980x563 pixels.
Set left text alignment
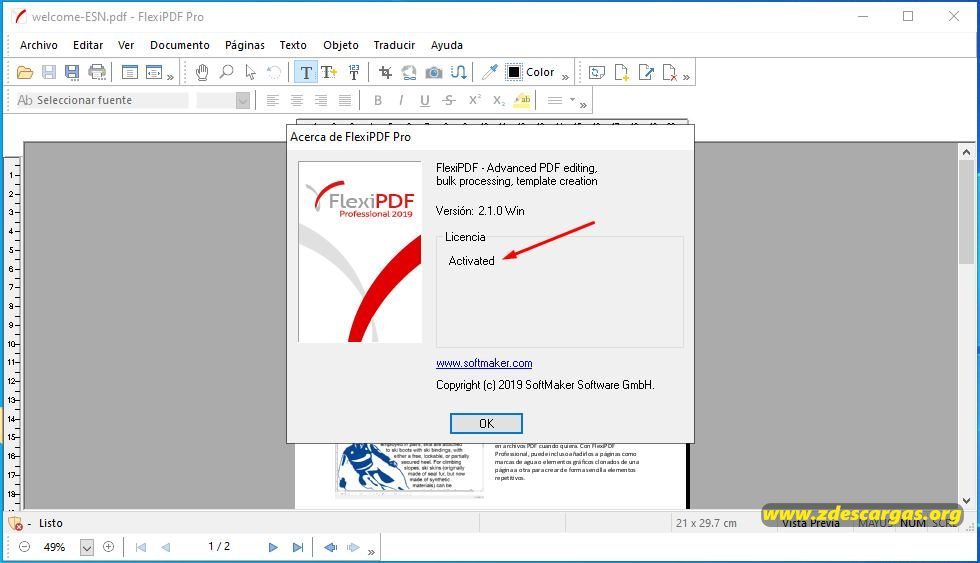tap(272, 100)
